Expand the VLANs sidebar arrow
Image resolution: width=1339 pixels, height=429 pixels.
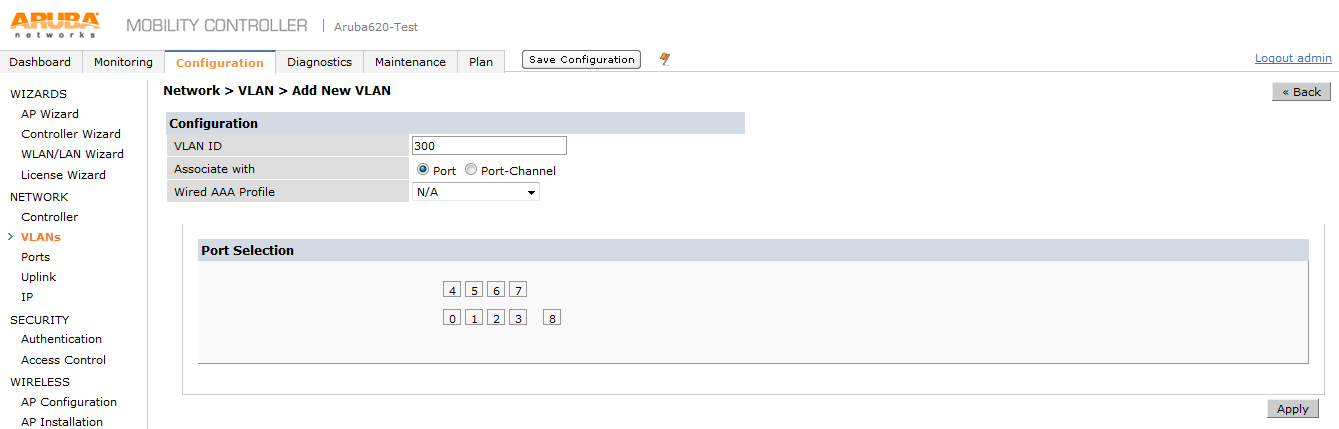(10, 237)
